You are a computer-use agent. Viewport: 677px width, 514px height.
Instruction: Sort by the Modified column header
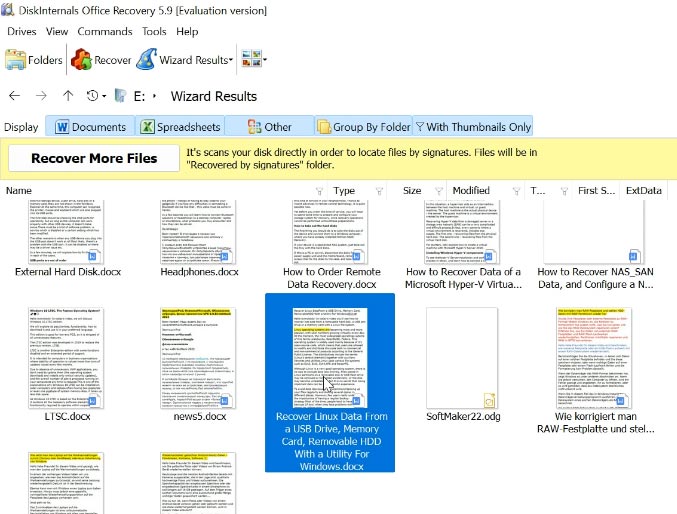click(x=471, y=190)
